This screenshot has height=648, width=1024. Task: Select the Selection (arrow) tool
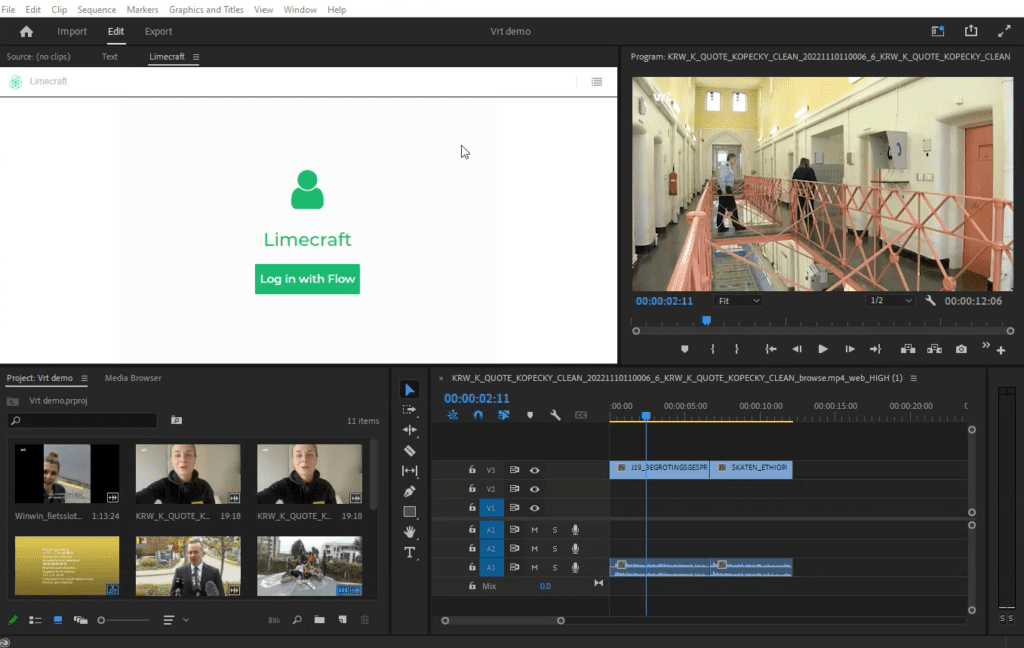[x=409, y=390]
